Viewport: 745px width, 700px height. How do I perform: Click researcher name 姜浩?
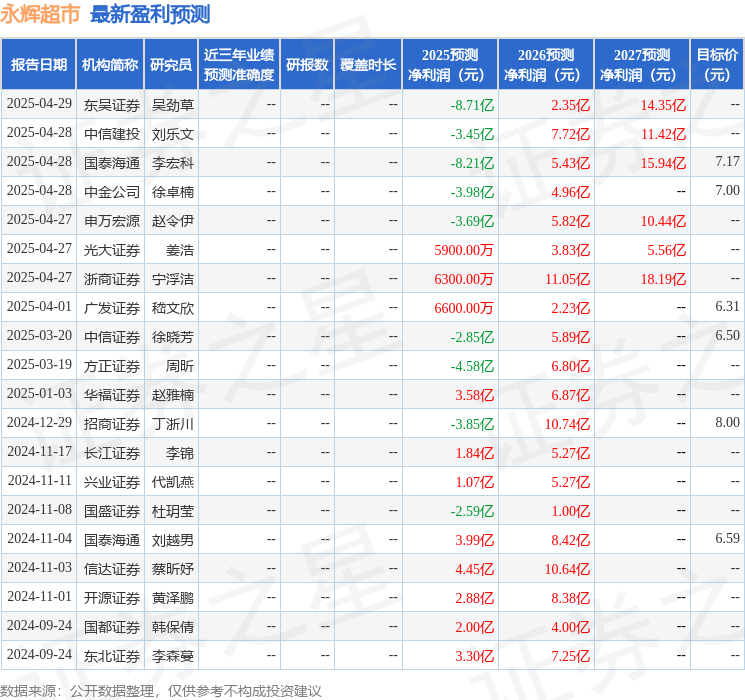click(x=180, y=250)
